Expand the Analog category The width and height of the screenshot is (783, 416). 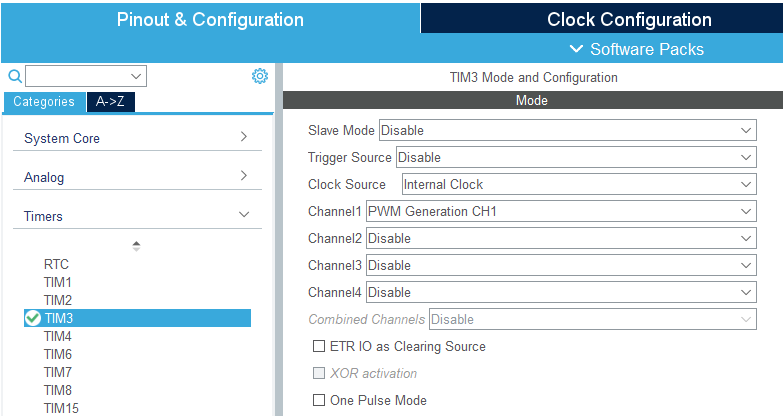137,177
